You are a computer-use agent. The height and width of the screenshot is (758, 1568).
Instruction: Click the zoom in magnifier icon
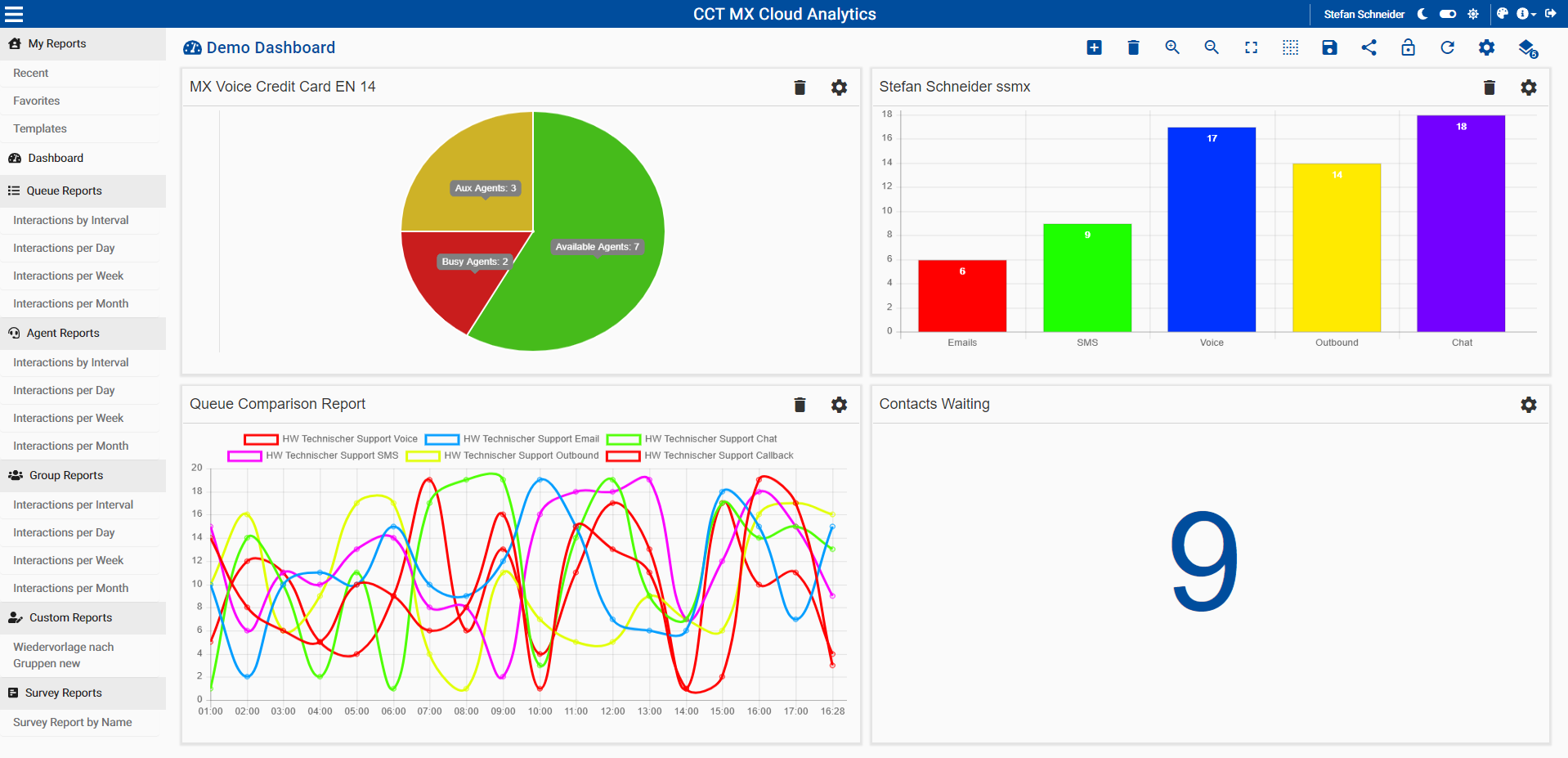(x=1172, y=47)
